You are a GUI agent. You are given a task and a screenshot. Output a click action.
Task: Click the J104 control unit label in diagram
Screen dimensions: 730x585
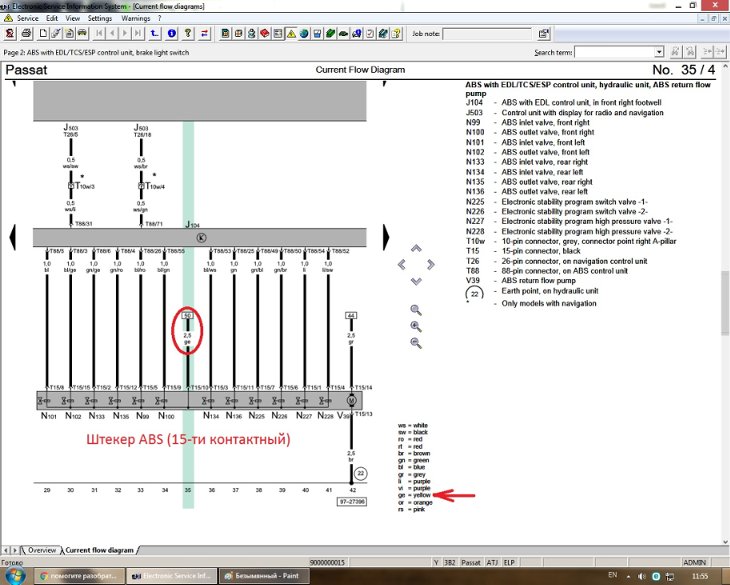[192, 224]
